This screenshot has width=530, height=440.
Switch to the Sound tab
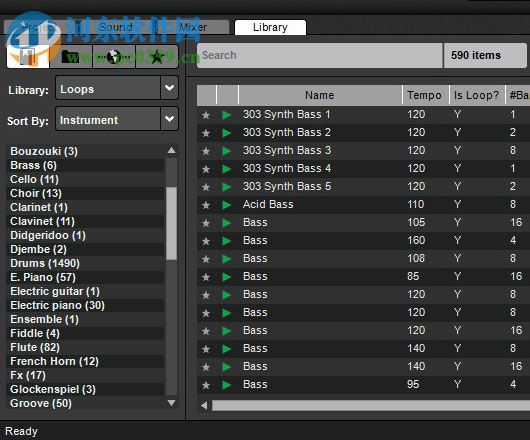[x=116, y=27]
